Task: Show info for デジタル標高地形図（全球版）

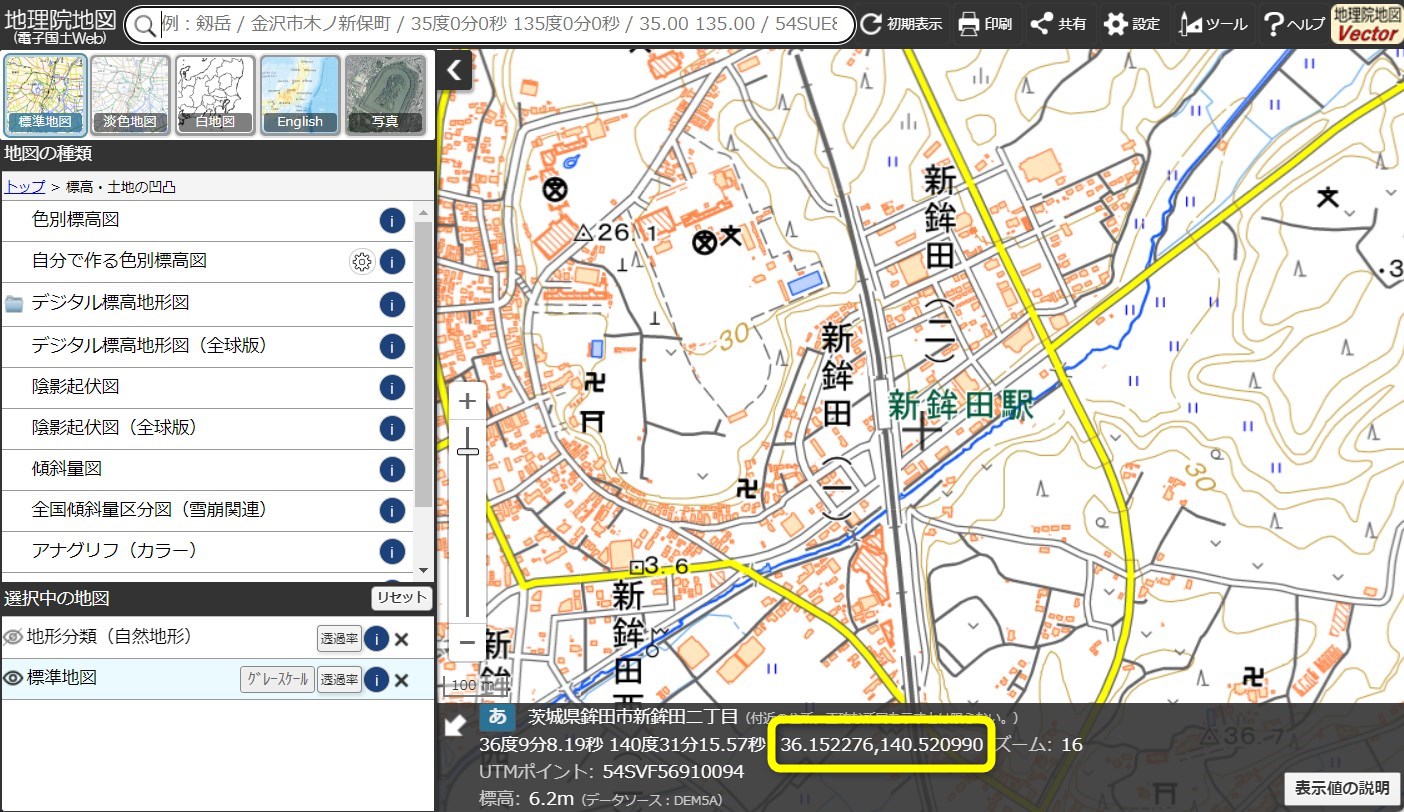Action: tap(392, 346)
